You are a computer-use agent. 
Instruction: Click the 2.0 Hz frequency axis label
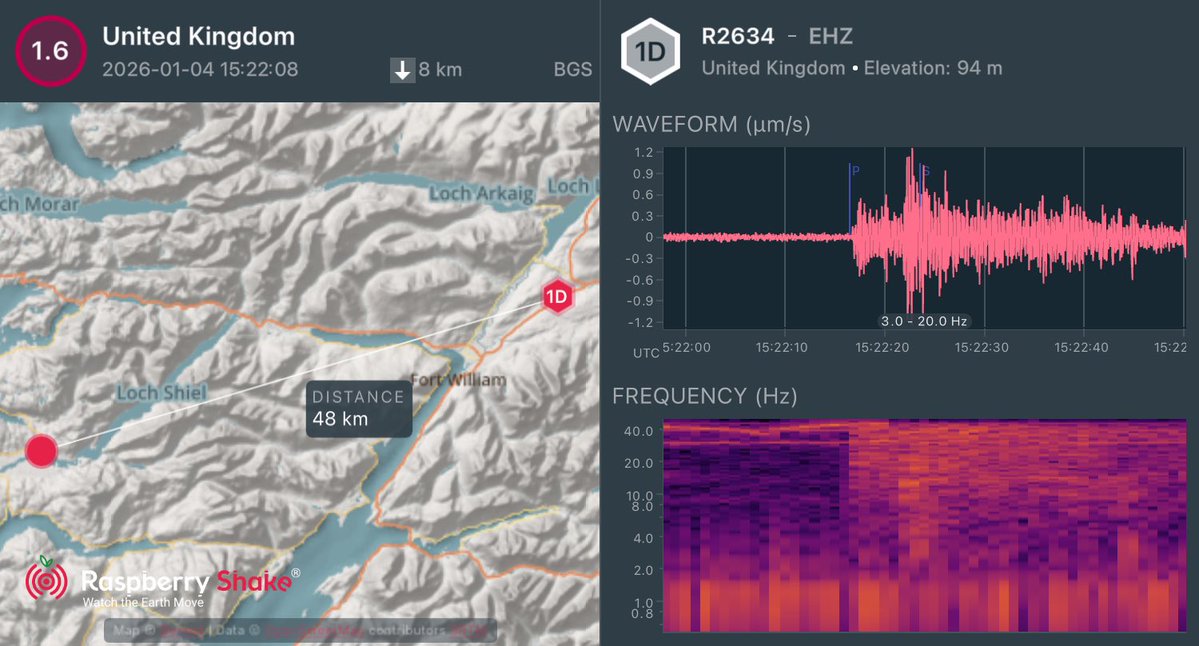click(643, 570)
